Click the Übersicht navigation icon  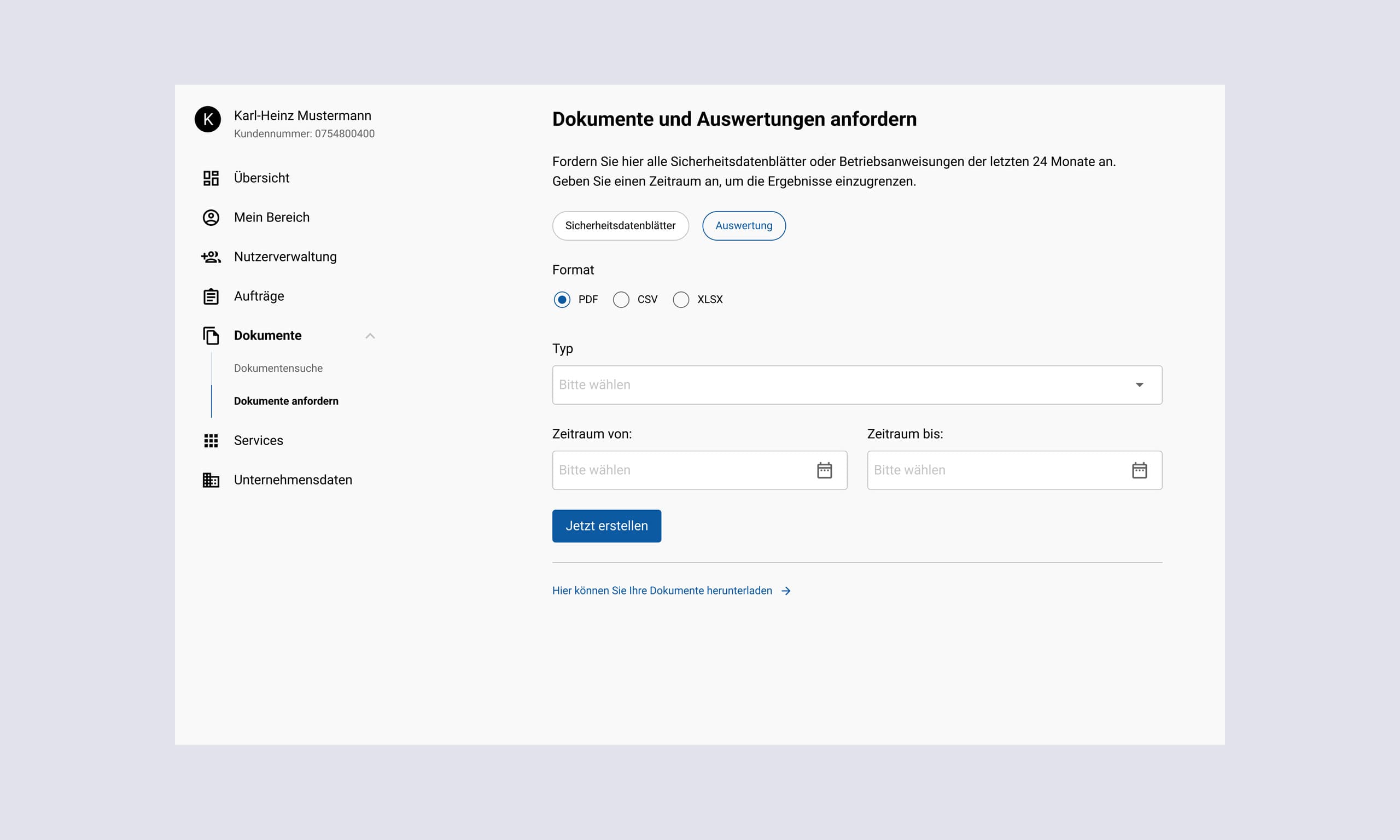pos(211,178)
